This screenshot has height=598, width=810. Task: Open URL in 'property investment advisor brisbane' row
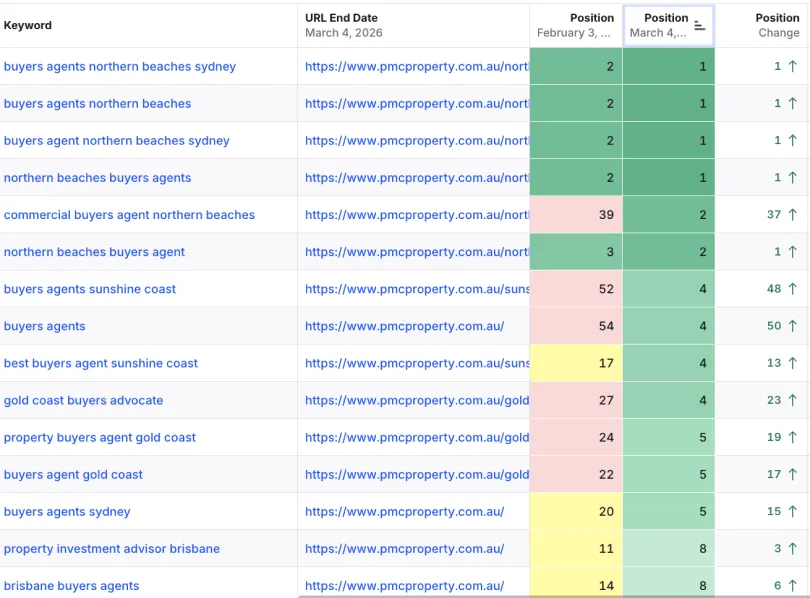(404, 549)
